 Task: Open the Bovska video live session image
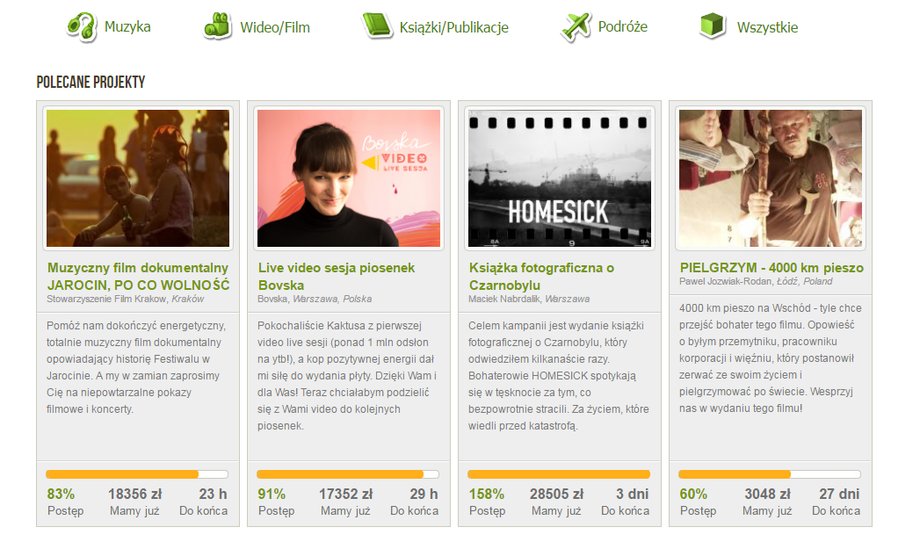(349, 178)
